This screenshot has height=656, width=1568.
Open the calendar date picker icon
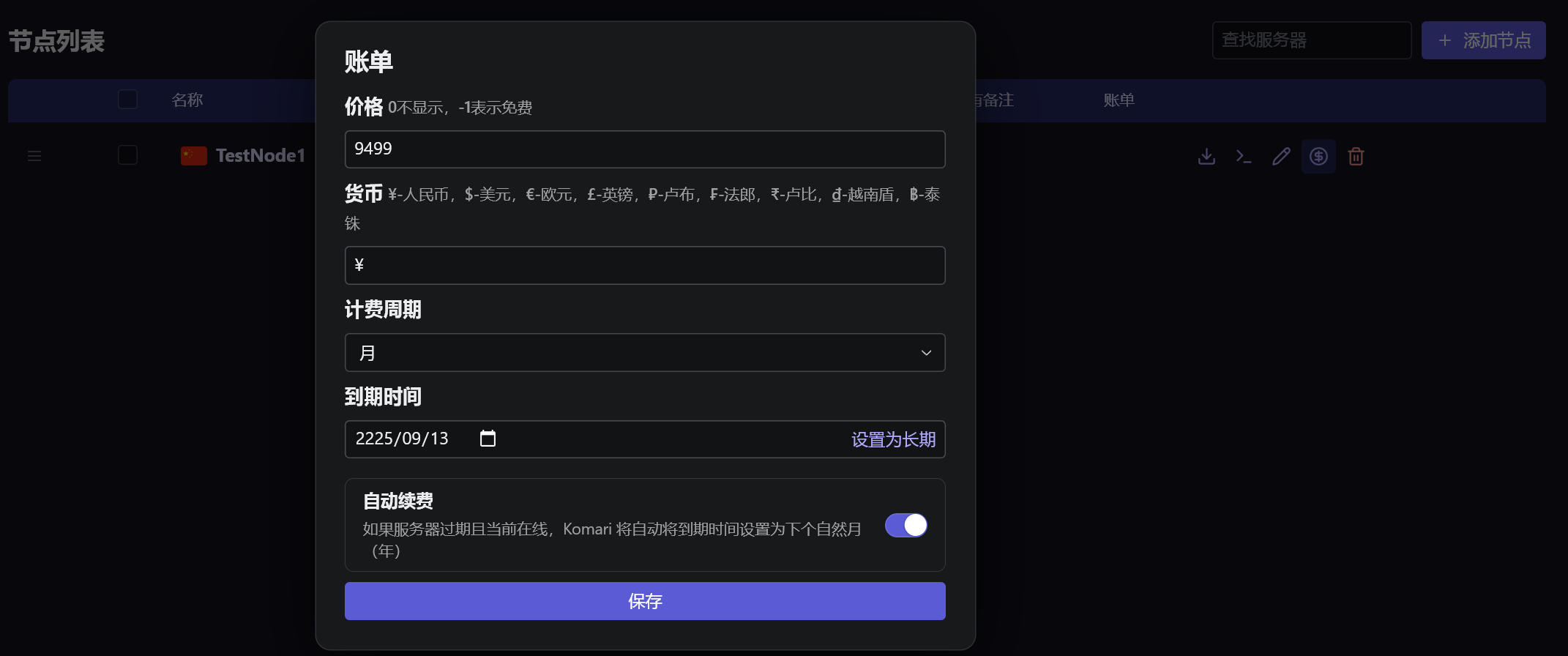coord(488,439)
